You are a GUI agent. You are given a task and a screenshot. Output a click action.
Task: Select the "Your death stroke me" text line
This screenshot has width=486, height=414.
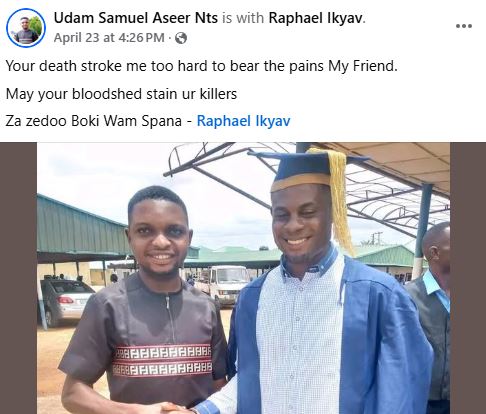[202, 66]
